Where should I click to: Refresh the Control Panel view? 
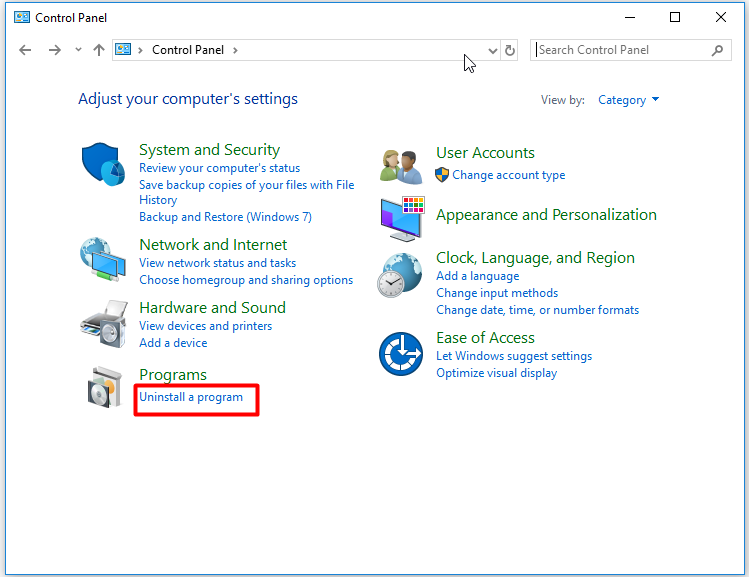click(510, 50)
